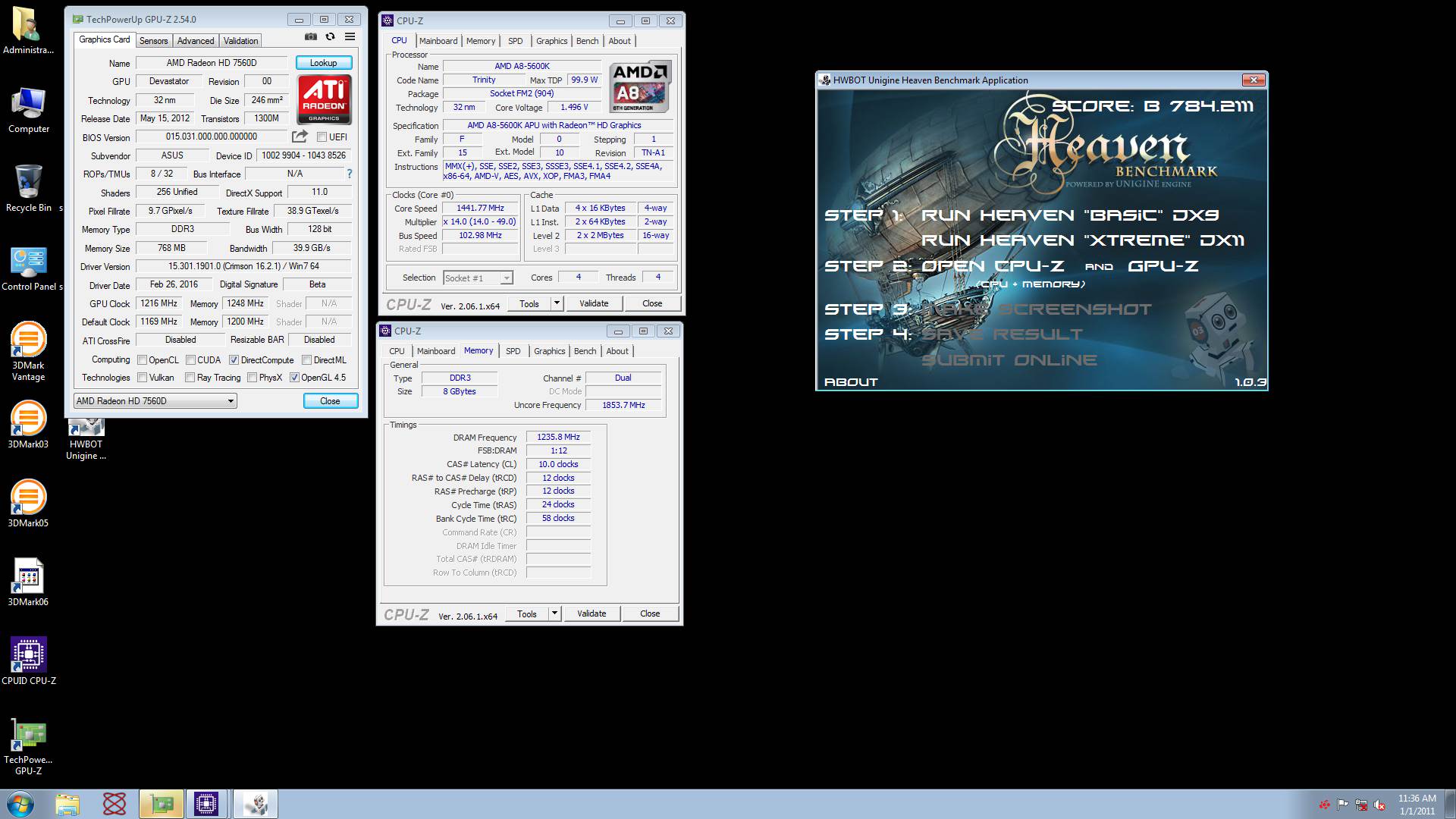This screenshot has height=819, width=1456.
Task: Click Run Heaven "Xtreme" DX11
Action: point(1083,240)
